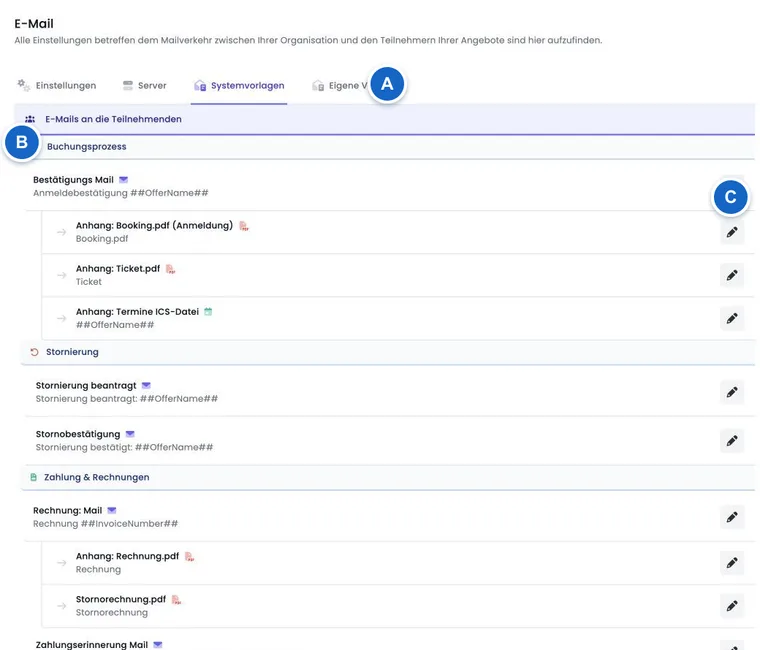Click the server icon beside Server

[127, 85]
